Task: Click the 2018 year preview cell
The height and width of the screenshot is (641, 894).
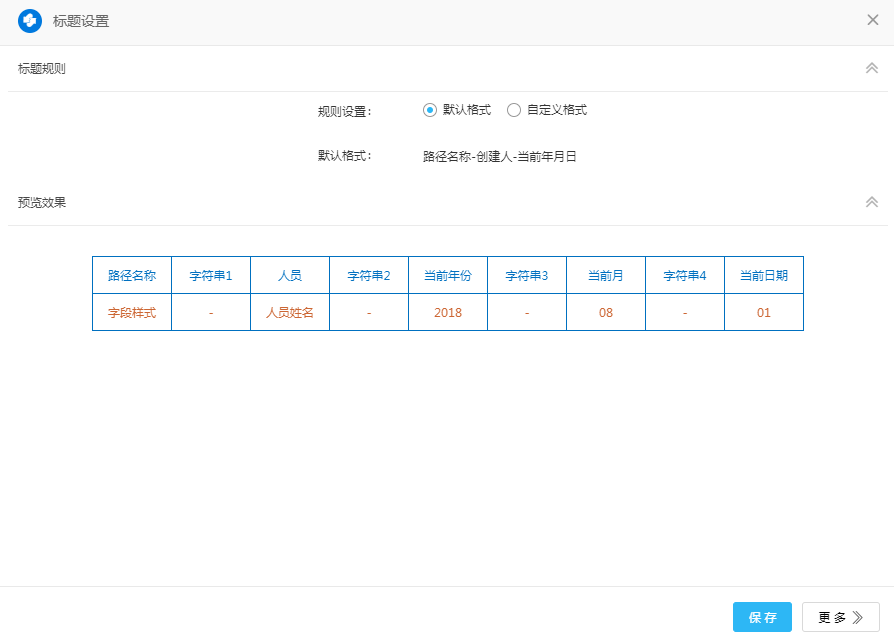Action: point(448,313)
